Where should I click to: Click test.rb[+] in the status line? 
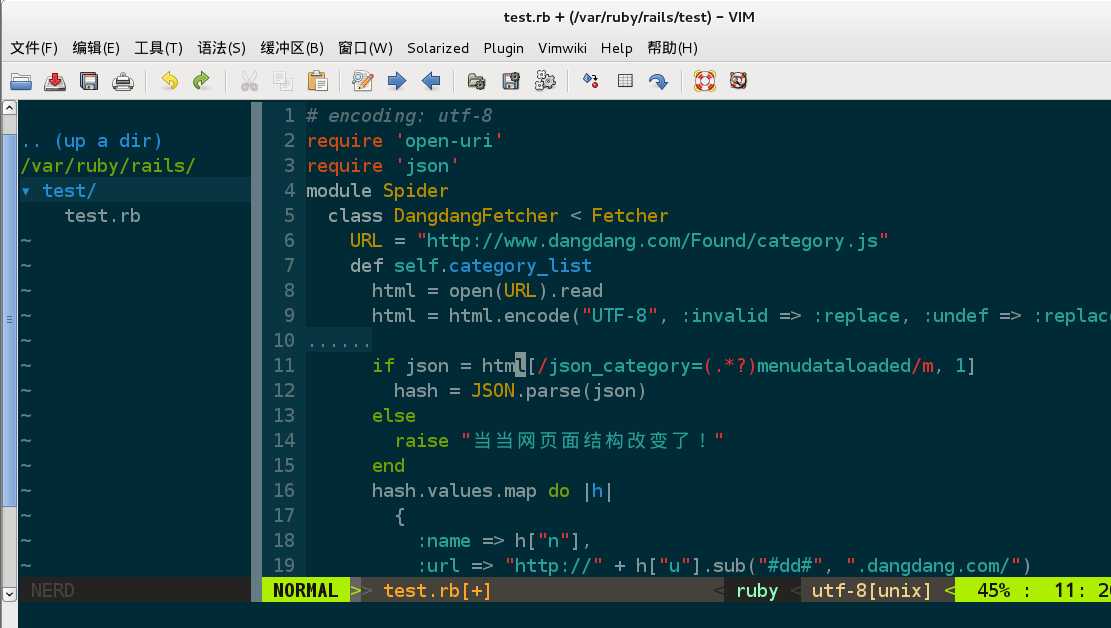coord(437,590)
